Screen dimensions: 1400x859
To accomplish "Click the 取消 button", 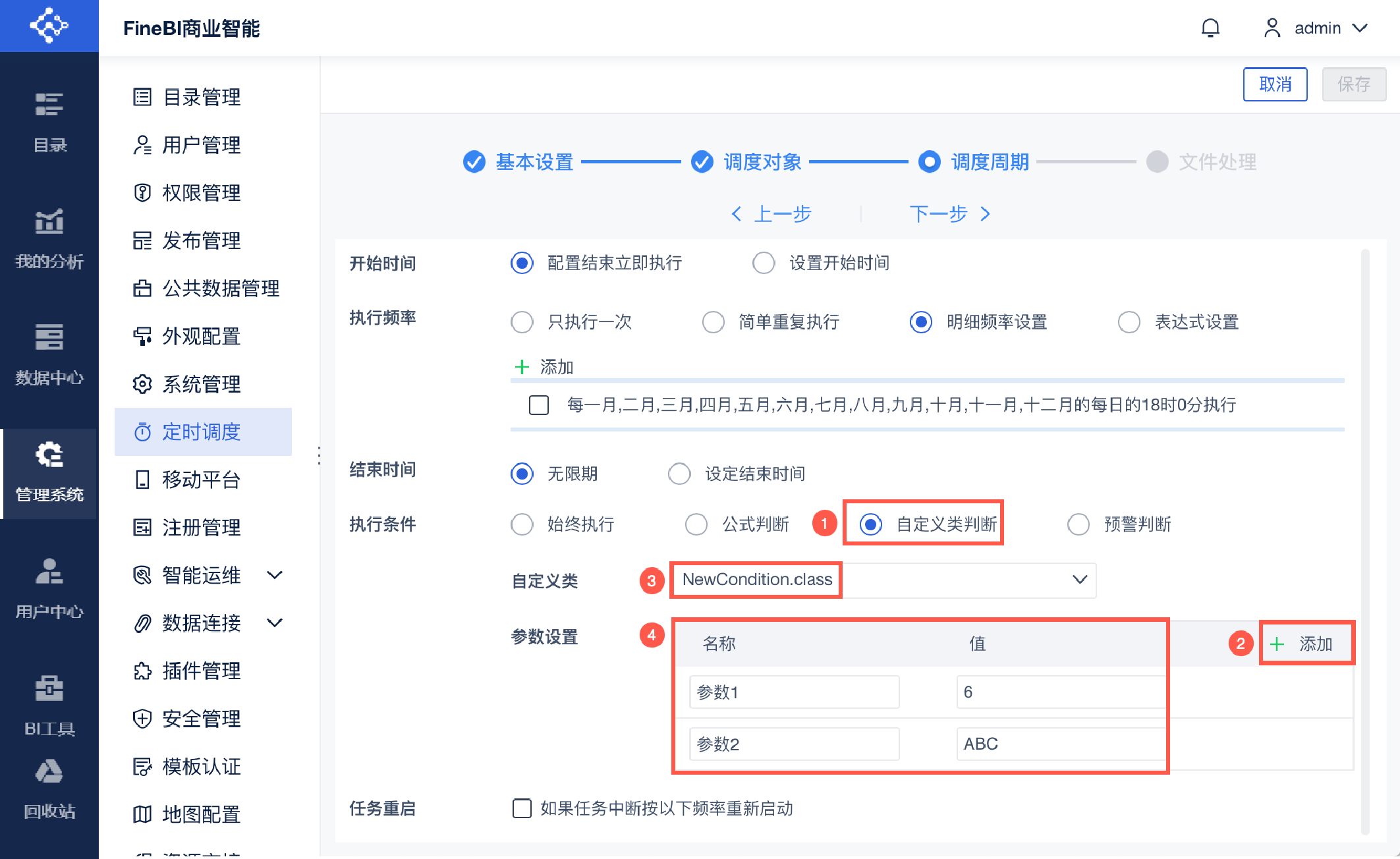I will pyautogui.click(x=1275, y=84).
